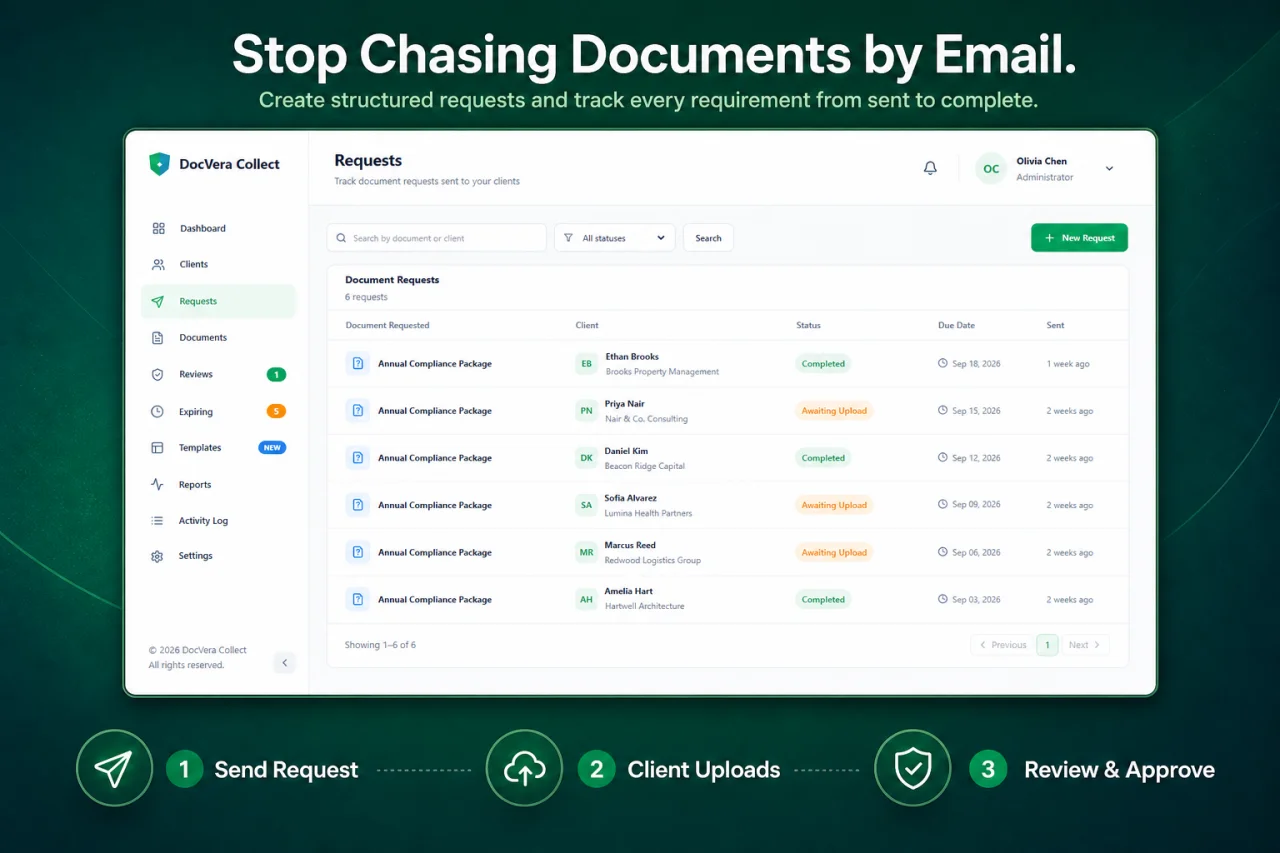This screenshot has width=1280, height=853.
Task: Click the Sent column header
Action: pyautogui.click(x=1055, y=325)
